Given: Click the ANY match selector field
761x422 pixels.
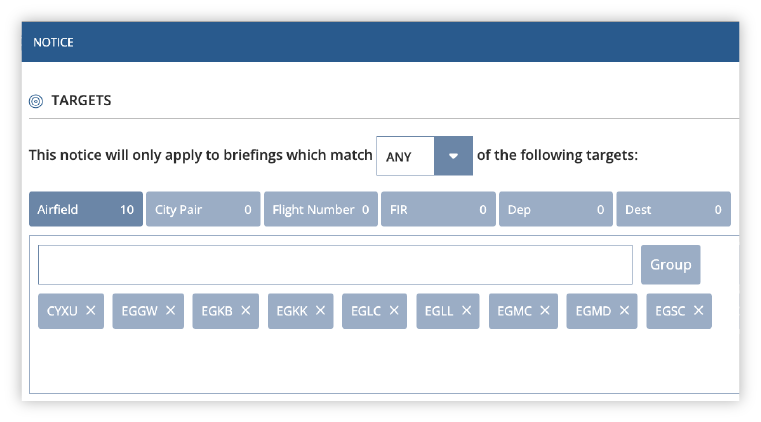Looking at the screenshot, I should [405, 156].
